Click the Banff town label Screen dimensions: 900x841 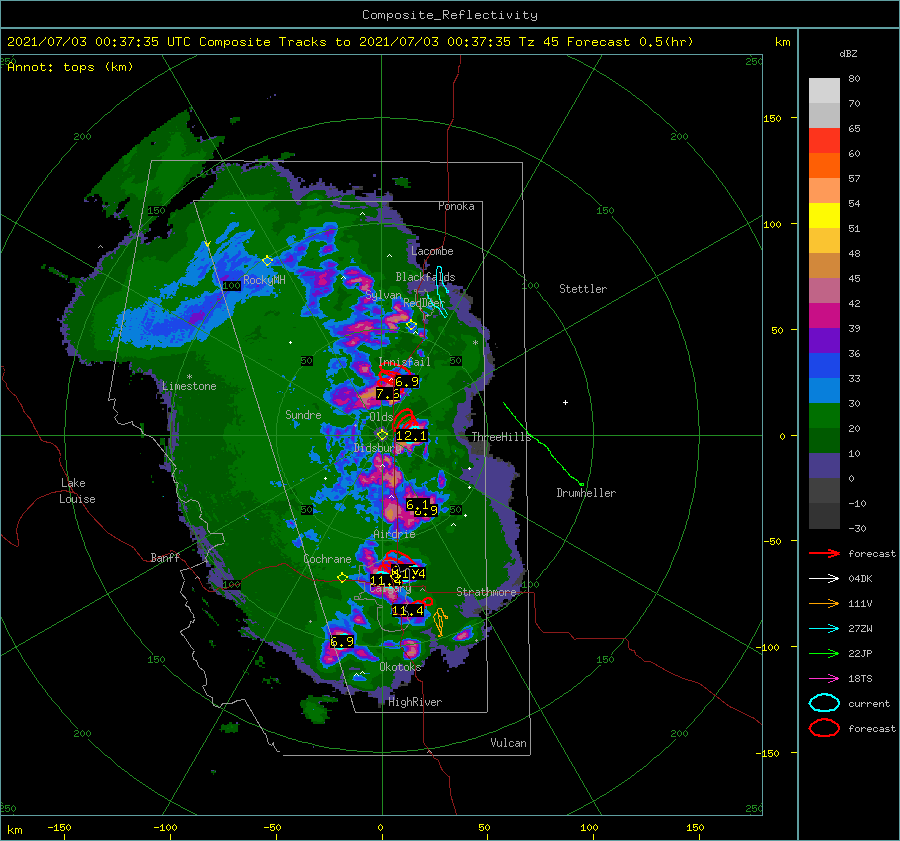click(165, 558)
